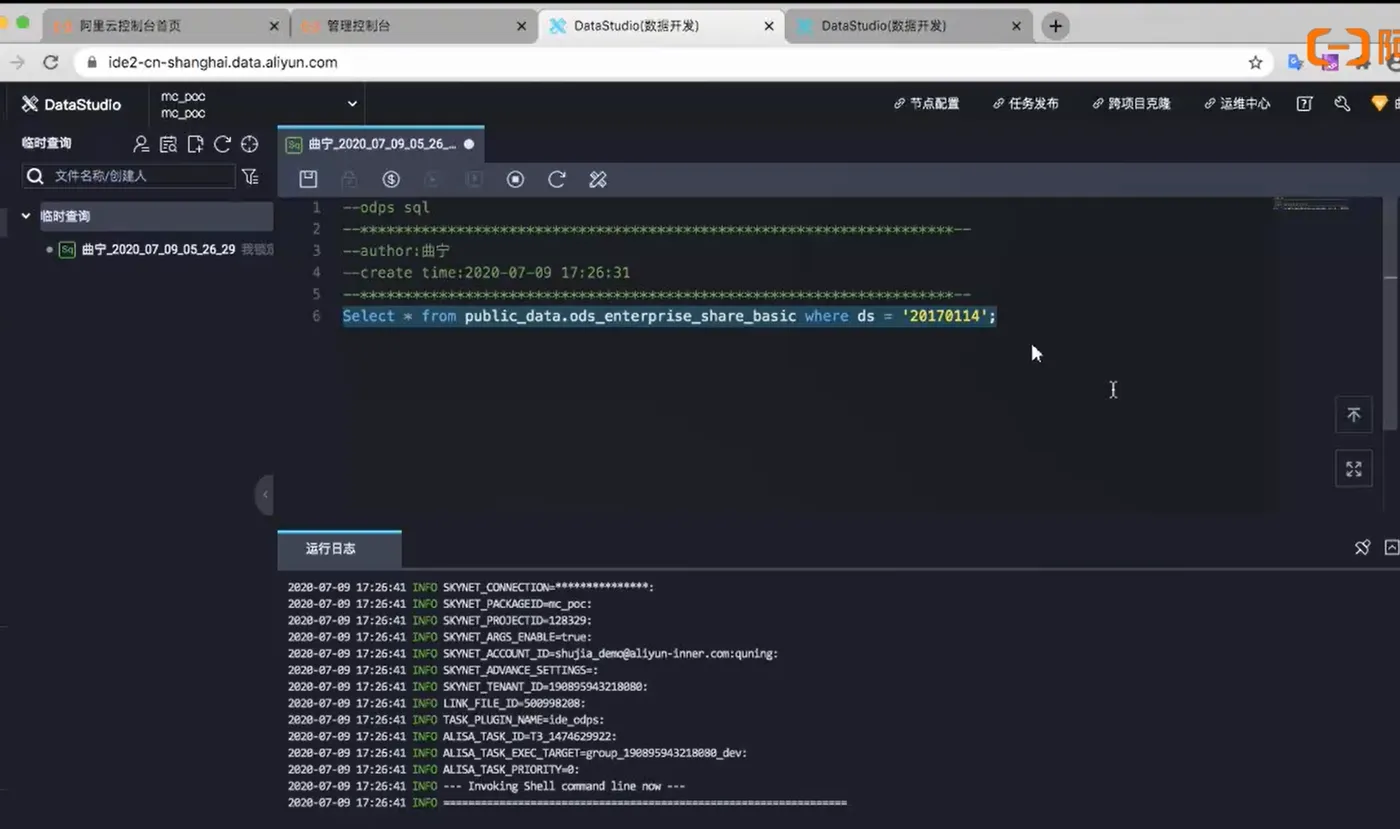Click the SQL select statement on line 6
1400x829 pixels.
pyautogui.click(x=669, y=316)
